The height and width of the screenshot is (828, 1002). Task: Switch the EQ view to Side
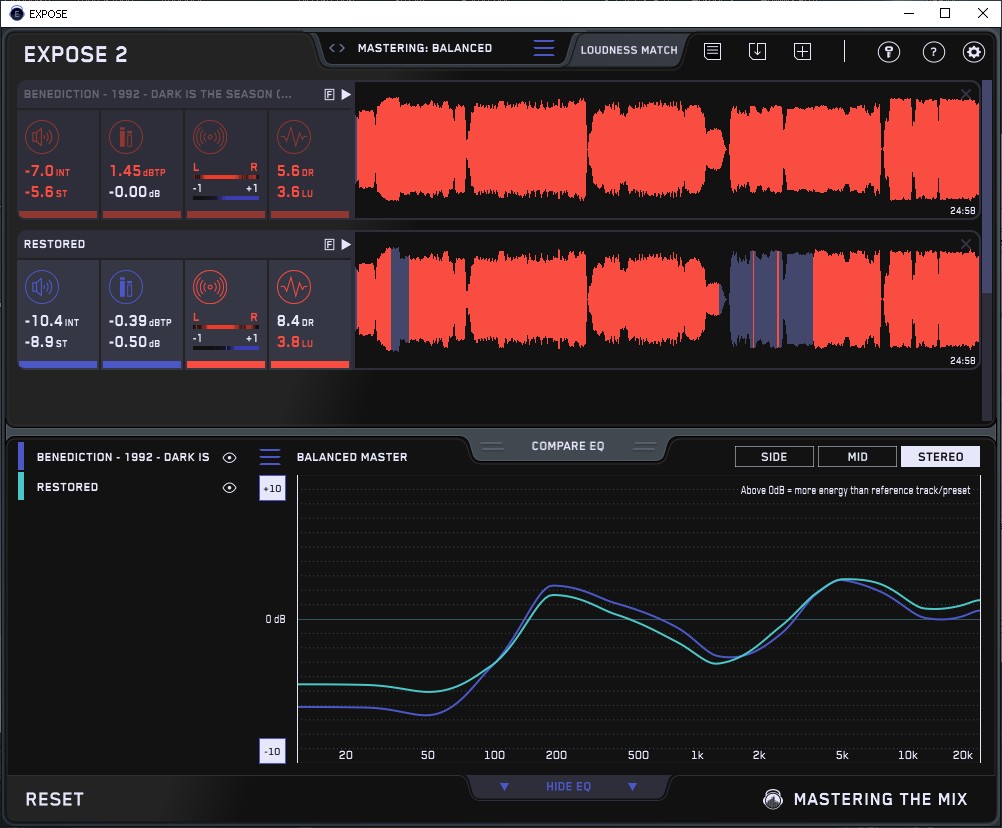click(774, 457)
